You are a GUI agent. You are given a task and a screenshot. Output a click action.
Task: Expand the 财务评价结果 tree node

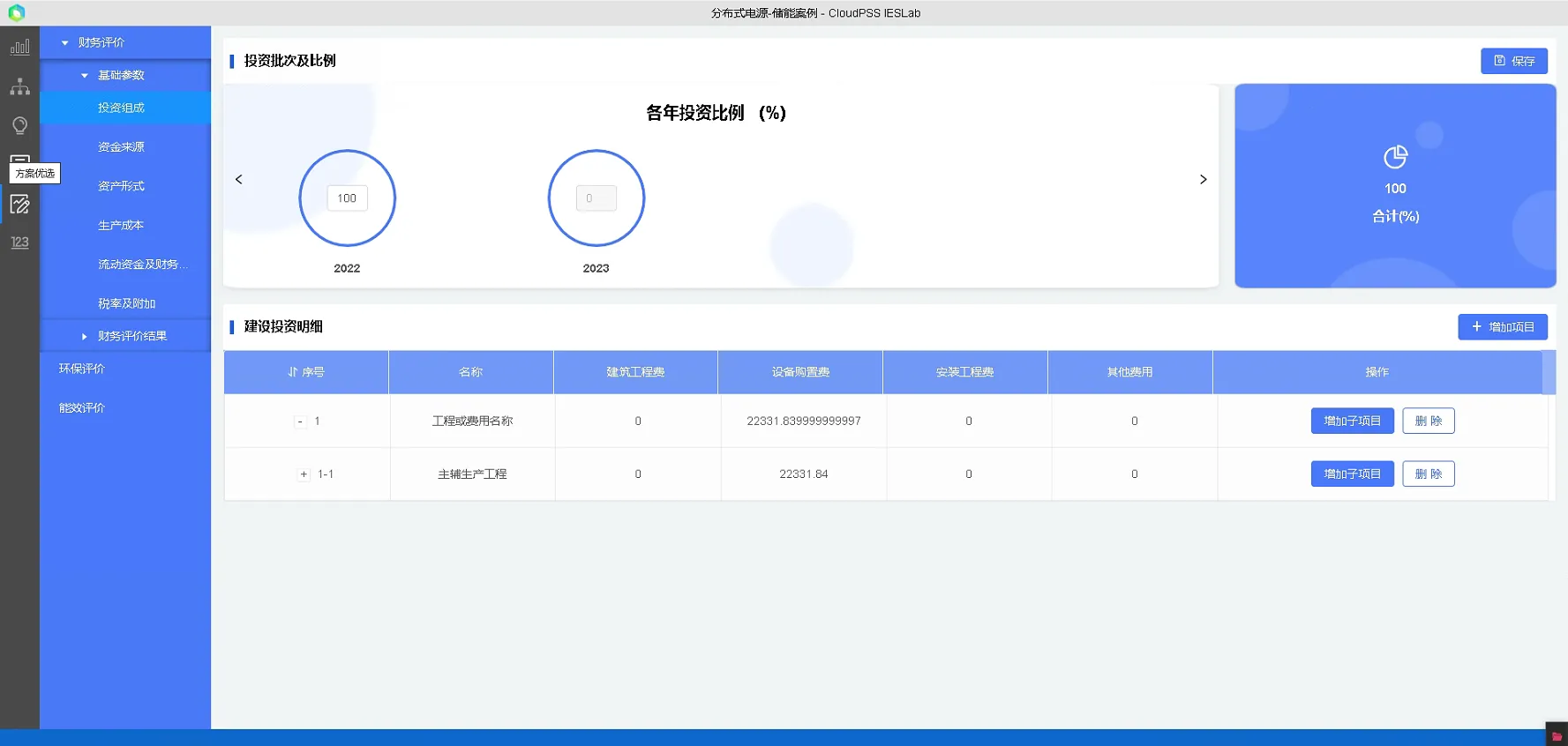tap(85, 336)
